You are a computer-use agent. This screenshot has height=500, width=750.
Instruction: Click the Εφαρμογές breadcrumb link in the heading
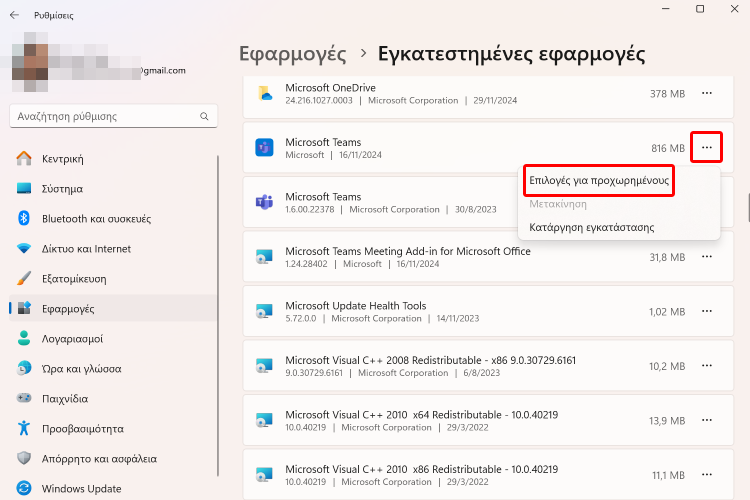[292, 54]
